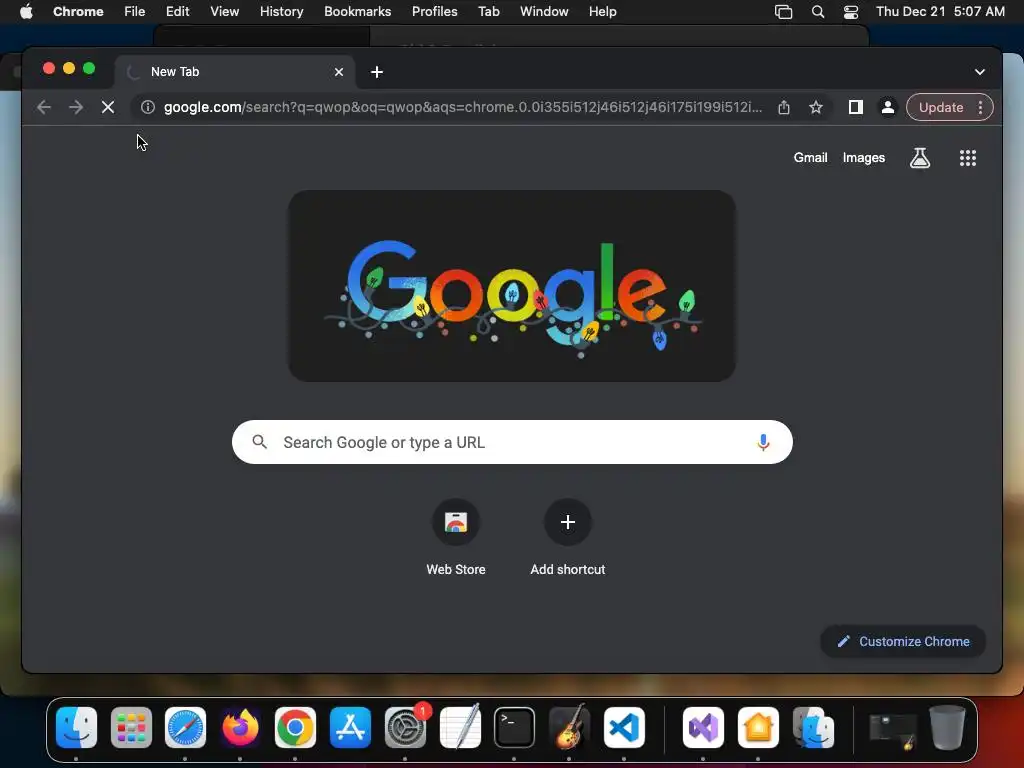This screenshot has height=768, width=1024.
Task: Open Home app in the dock
Action: coord(758,728)
